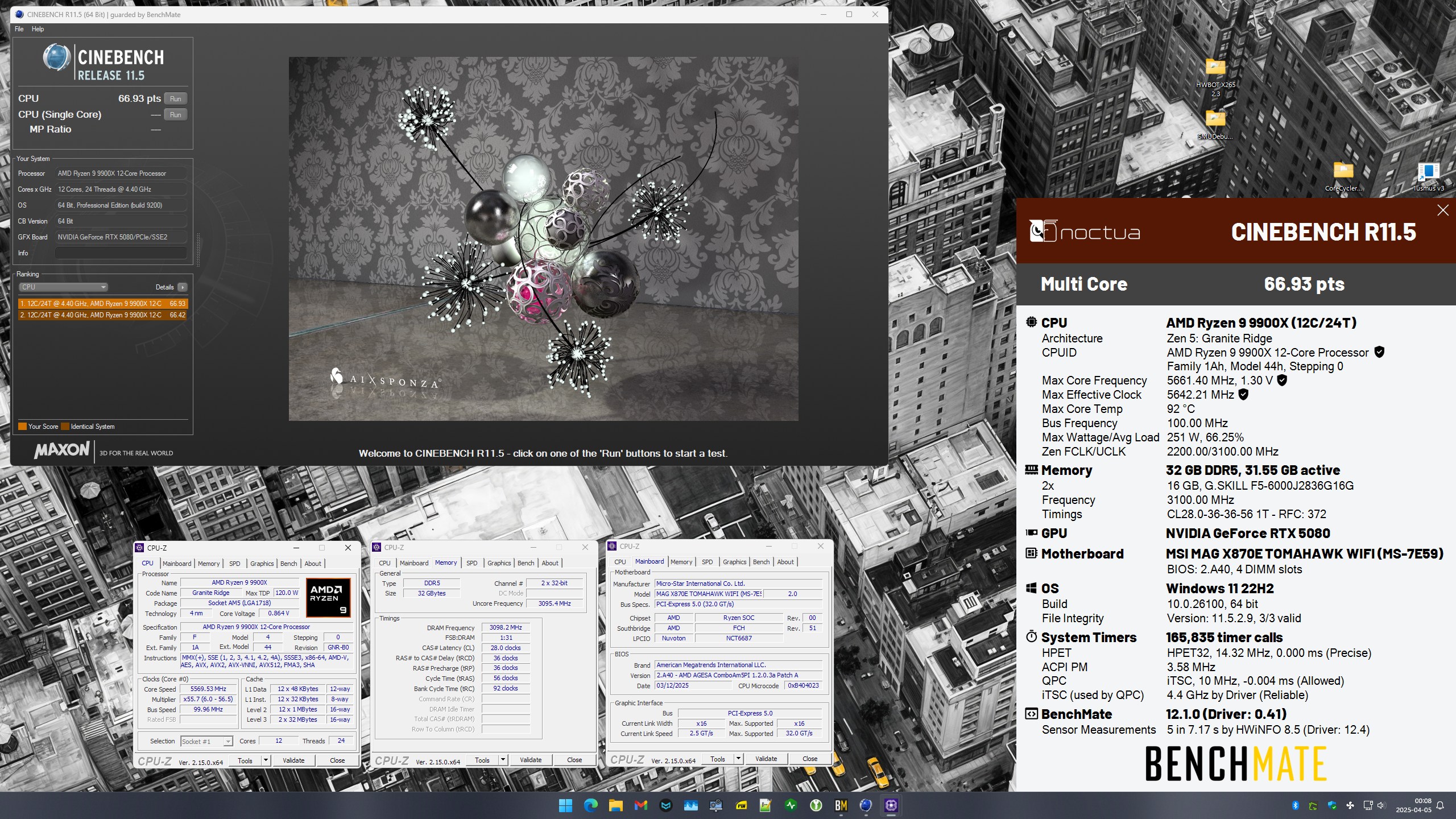Switch to Bench tab in CPU-Z CPU window

click(289, 564)
